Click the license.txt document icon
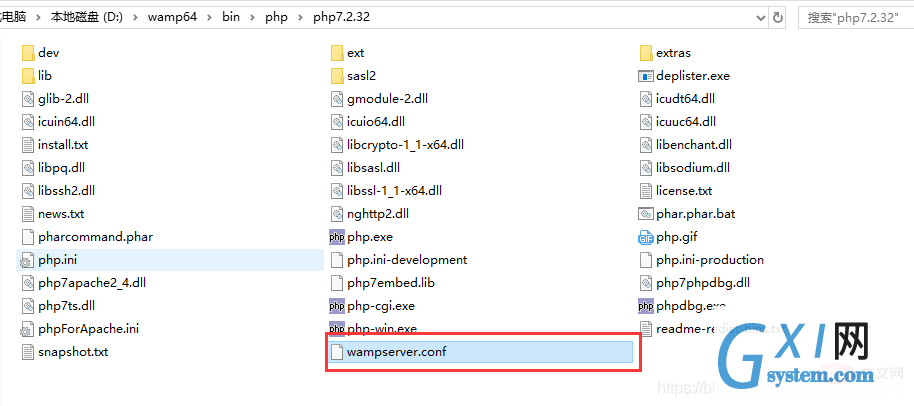 [646, 191]
